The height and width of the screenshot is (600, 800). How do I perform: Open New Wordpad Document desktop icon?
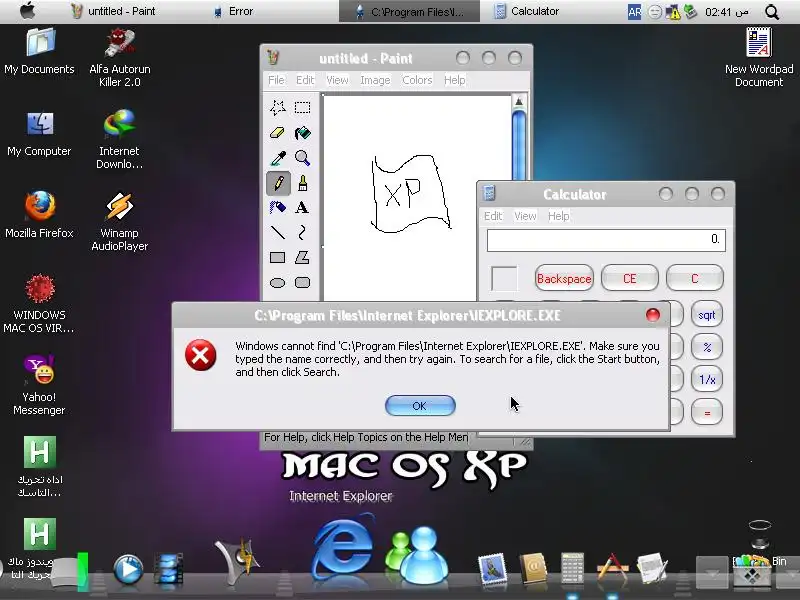tap(759, 58)
